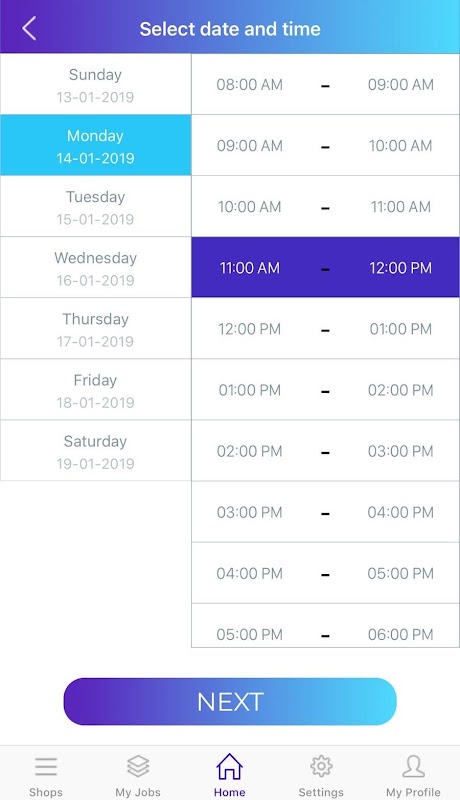Select Saturday 19-01-2019
The height and width of the screenshot is (800, 460).
pyautogui.click(x=96, y=451)
